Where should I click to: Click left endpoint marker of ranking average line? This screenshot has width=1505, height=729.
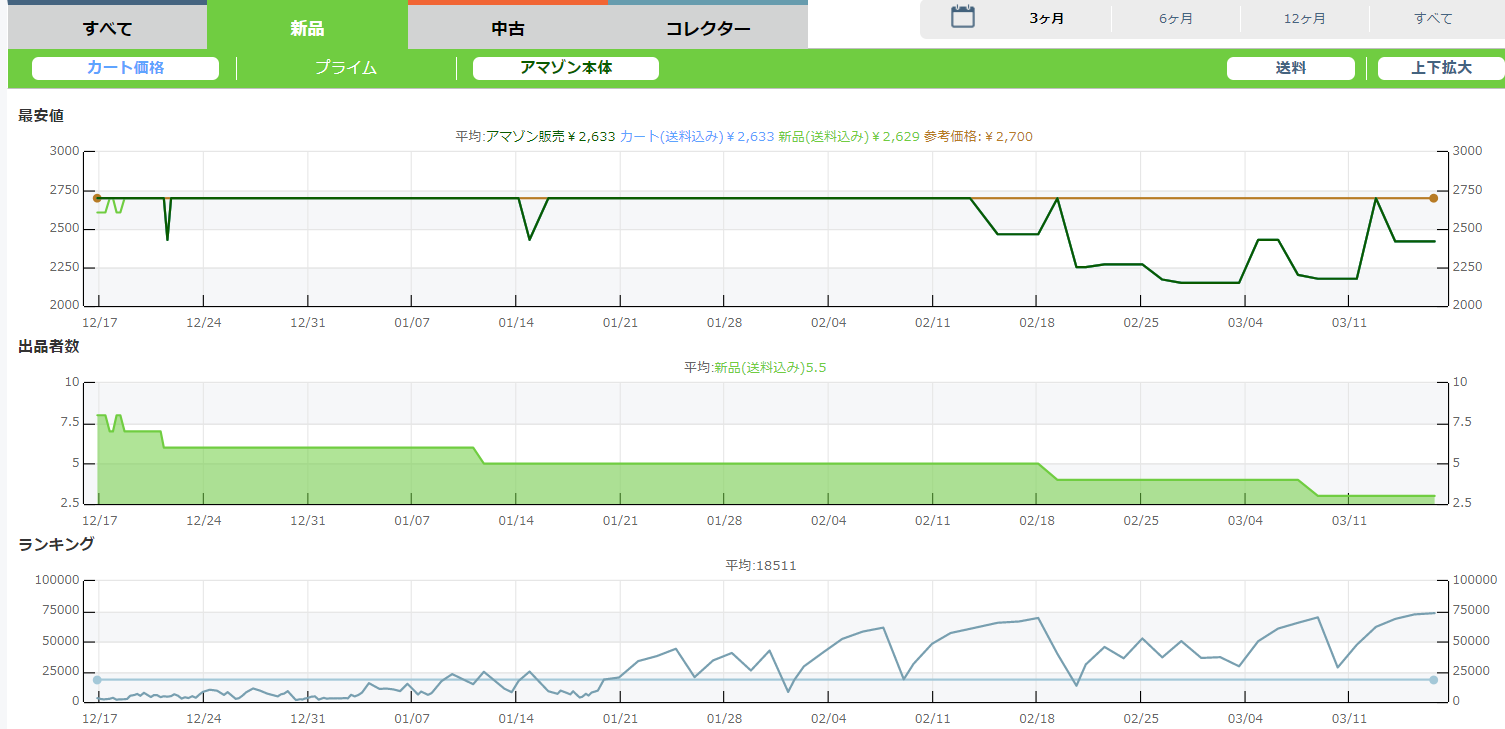click(x=97, y=680)
